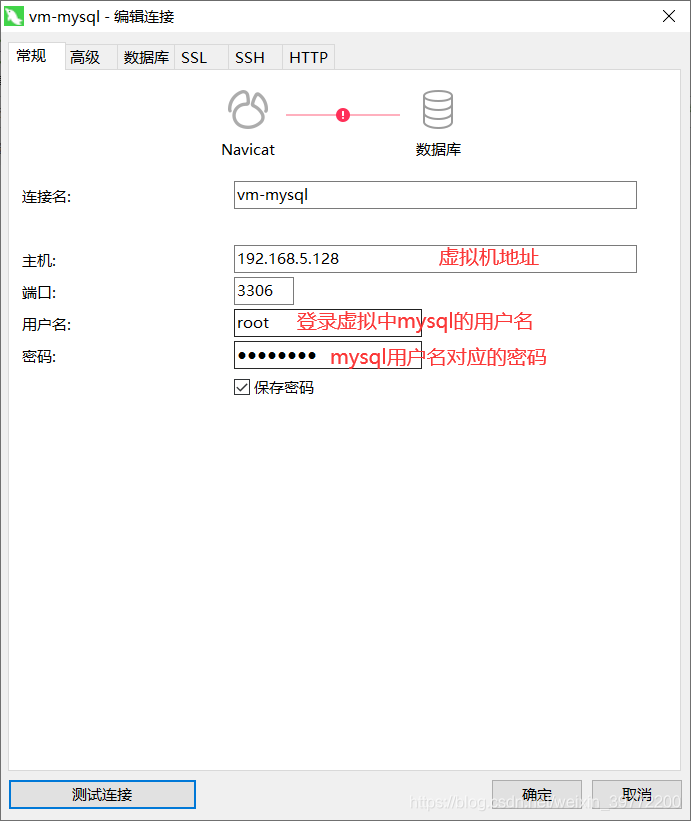Switch to the SSH tab
This screenshot has width=691, height=821.
tap(255, 57)
